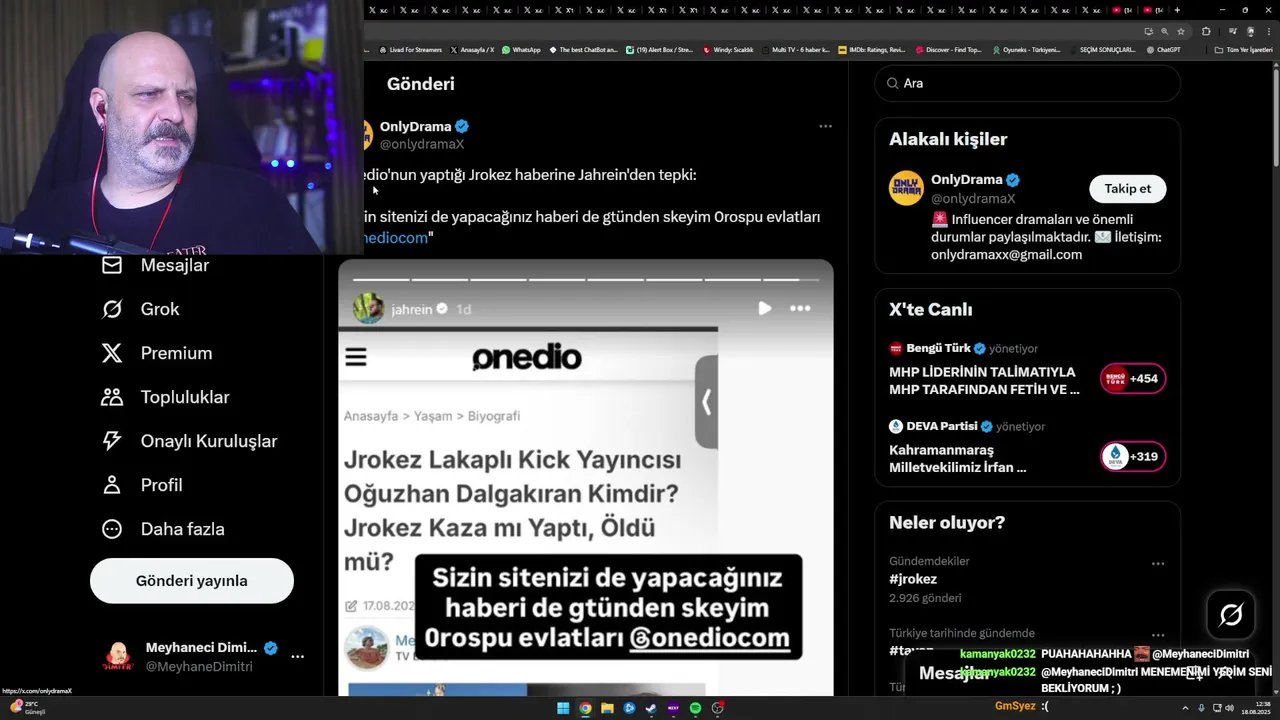Open Kahramanmaraş Milletvekilimiz live title
1280x720 pixels.
pyautogui.click(x=959, y=458)
